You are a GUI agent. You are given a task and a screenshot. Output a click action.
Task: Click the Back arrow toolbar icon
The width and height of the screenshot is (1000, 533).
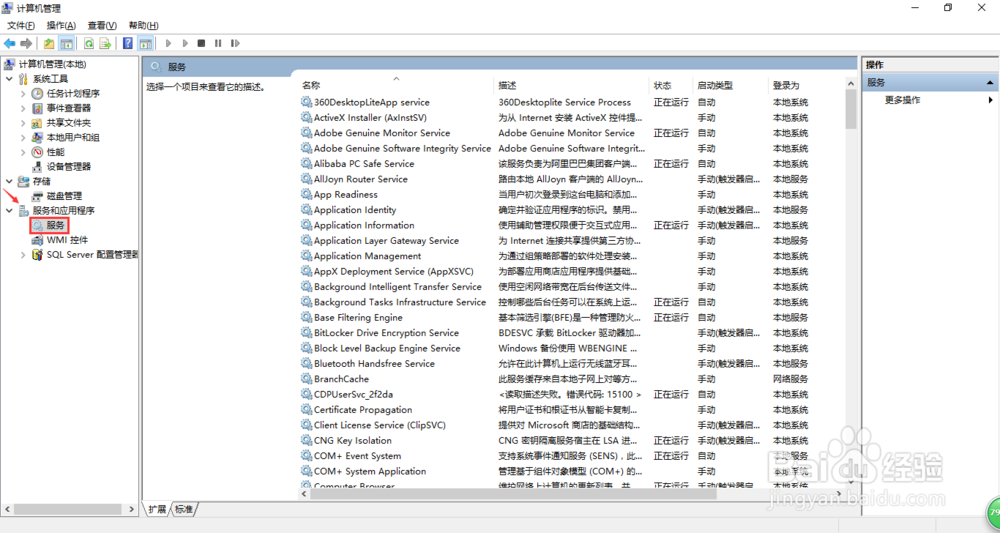[x=10, y=43]
